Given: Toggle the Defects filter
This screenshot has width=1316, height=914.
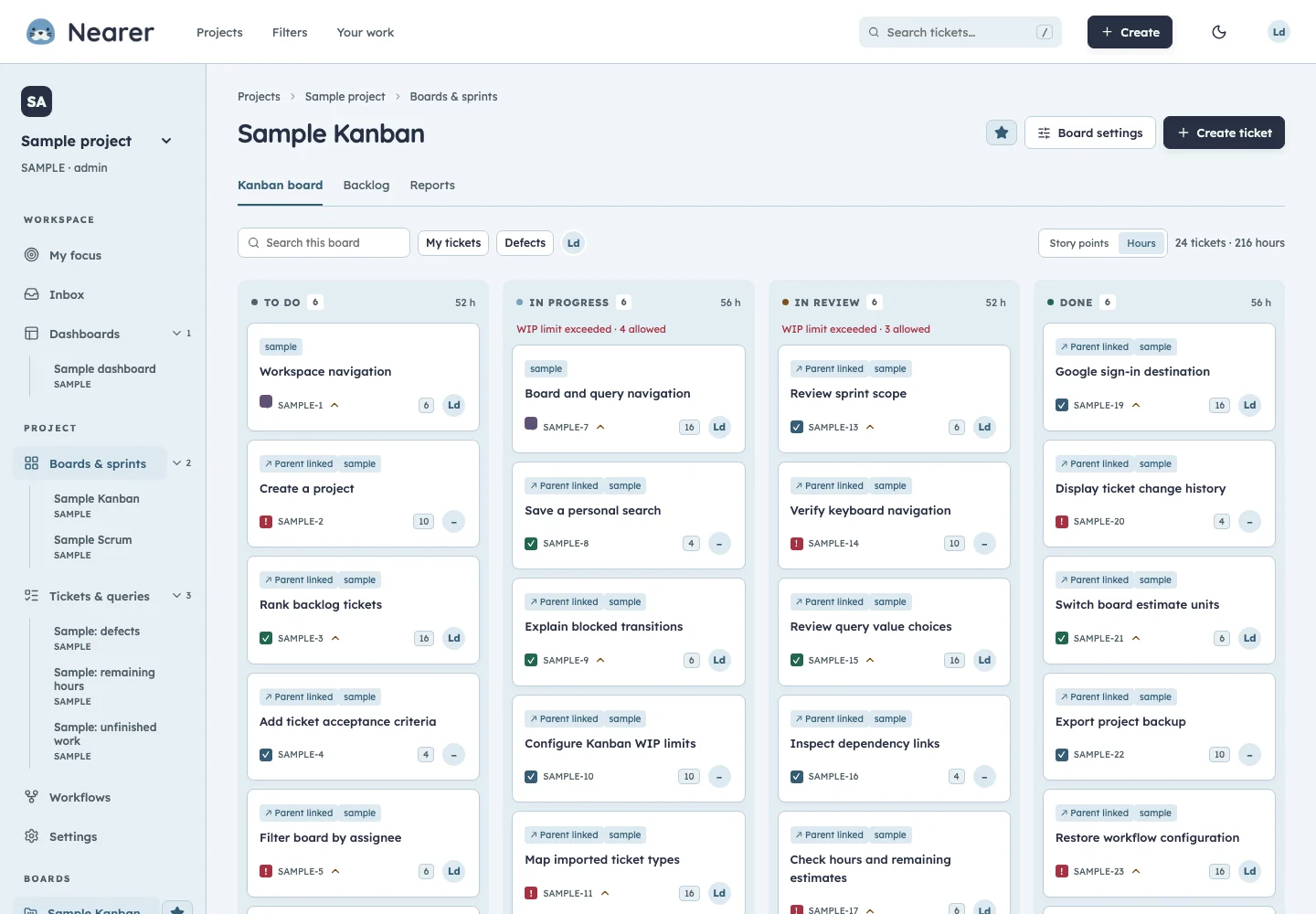Looking at the screenshot, I should coord(525,243).
